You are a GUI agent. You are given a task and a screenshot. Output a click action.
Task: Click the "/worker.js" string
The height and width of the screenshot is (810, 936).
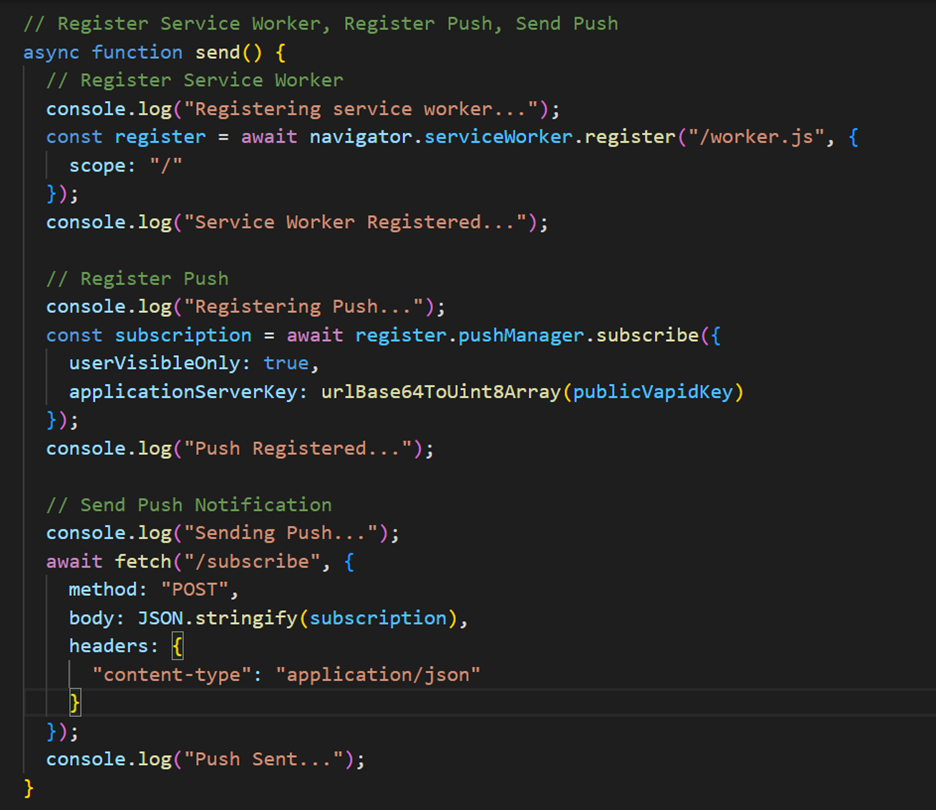point(756,137)
